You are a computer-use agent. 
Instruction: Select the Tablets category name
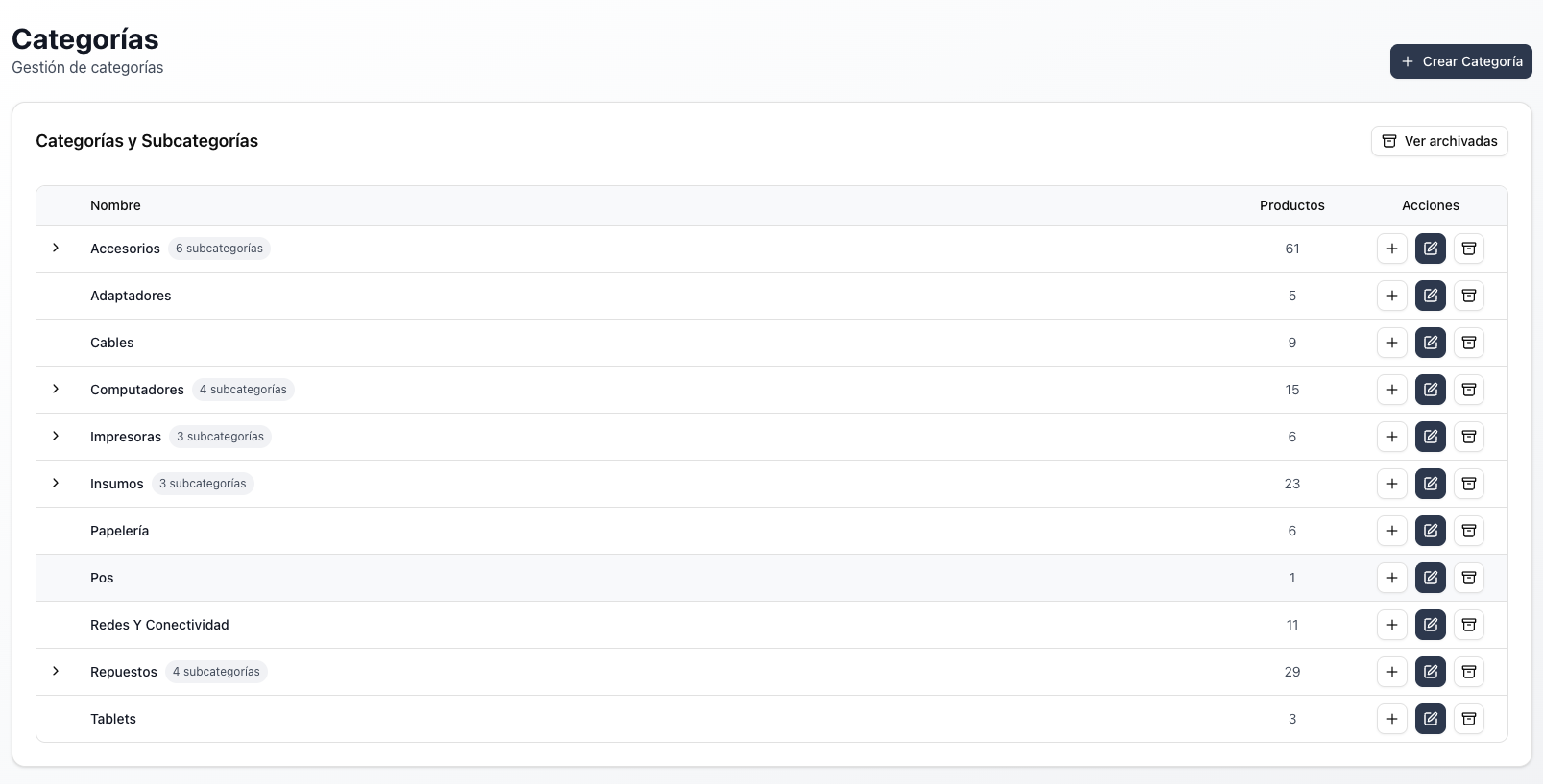113,719
